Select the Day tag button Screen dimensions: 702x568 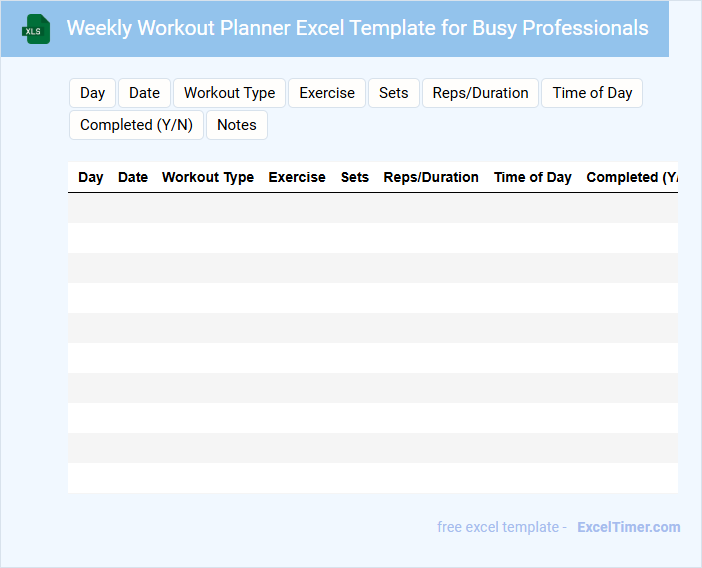pos(93,93)
